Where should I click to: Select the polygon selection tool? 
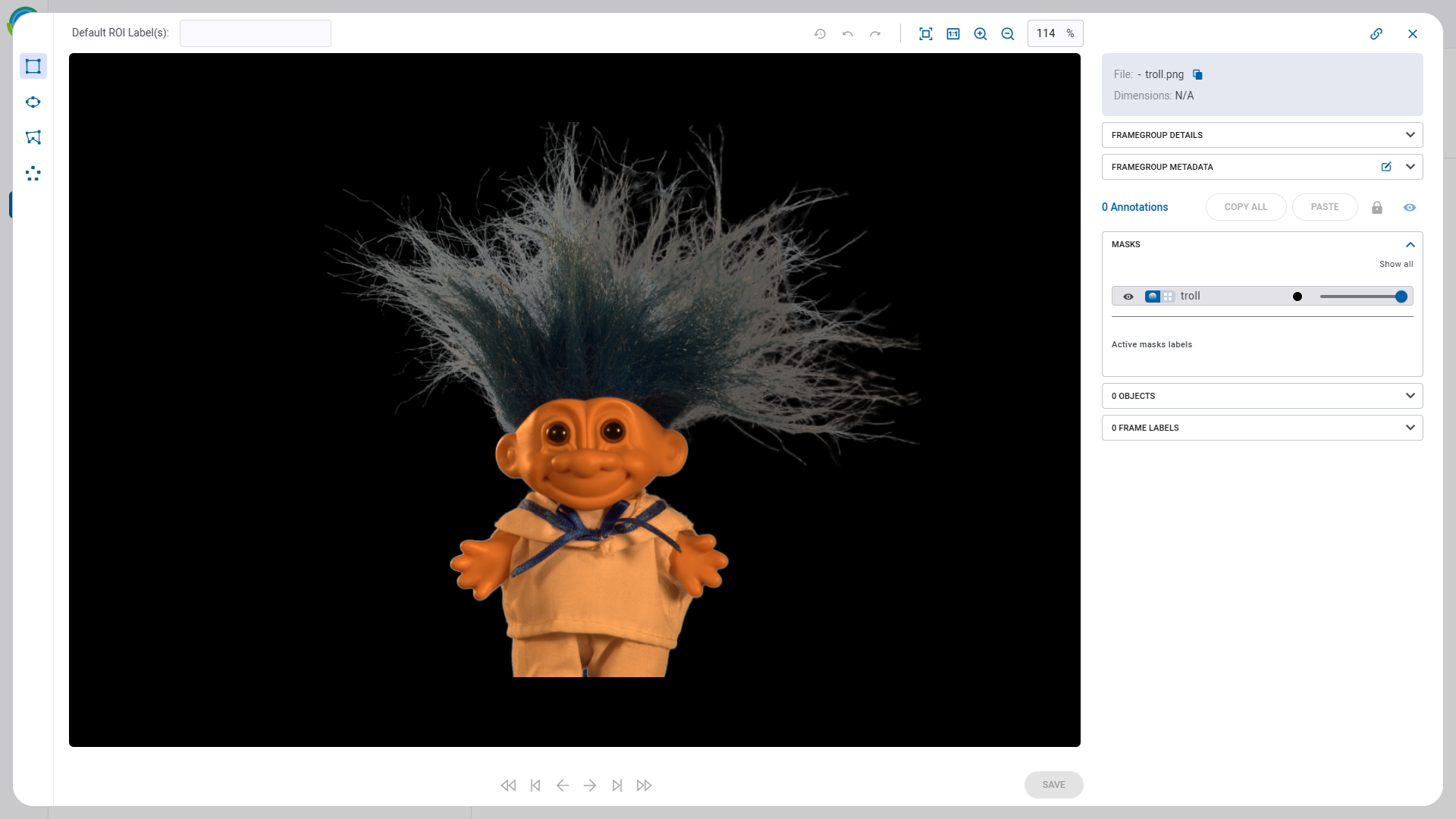(x=33, y=138)
